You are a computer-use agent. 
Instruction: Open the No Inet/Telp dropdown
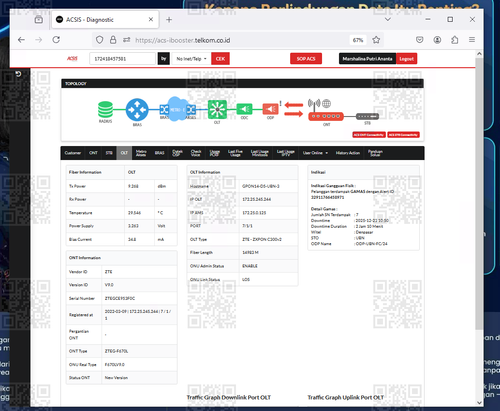191,59
